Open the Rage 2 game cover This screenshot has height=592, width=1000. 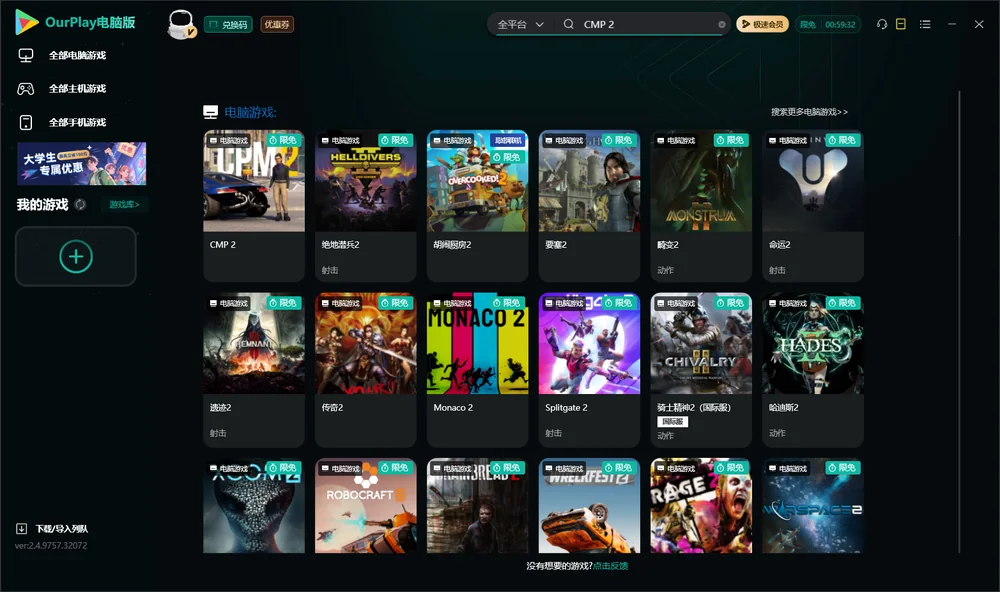(701, 506)
